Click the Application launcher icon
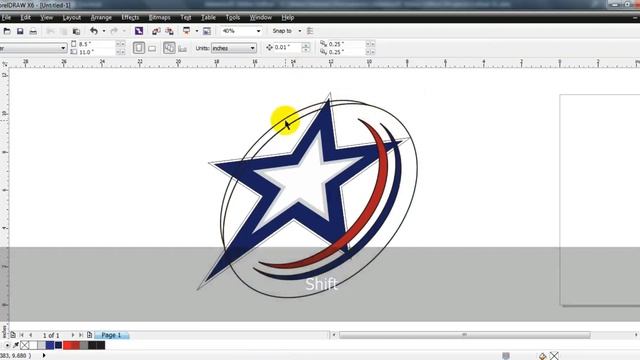Viewport: 640px width, 360px height. click(x=187, y=31)
